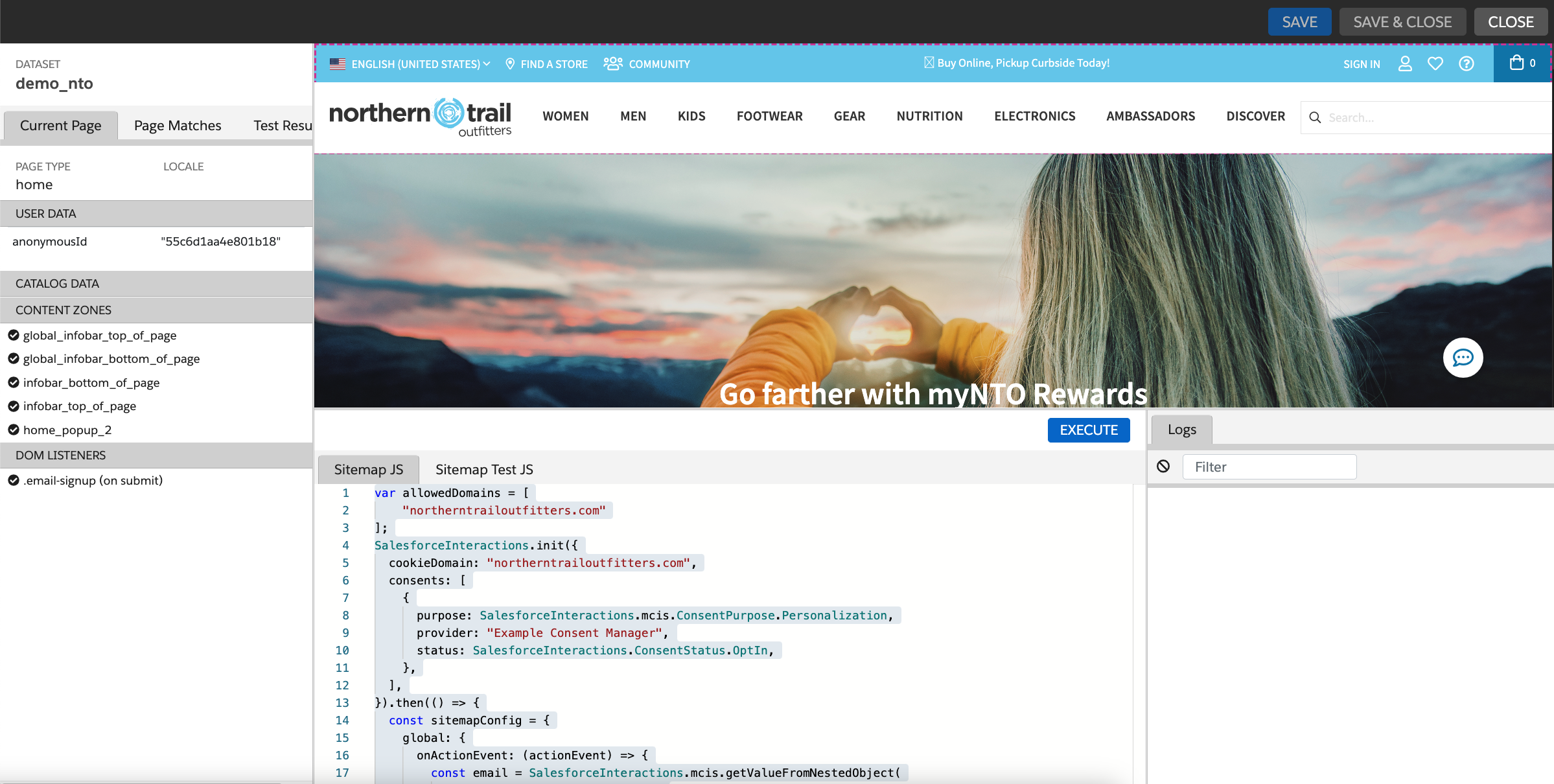Click the user account profile icon
Image resolution: width=1554 pixels, height=784 pixels.
1405,63
